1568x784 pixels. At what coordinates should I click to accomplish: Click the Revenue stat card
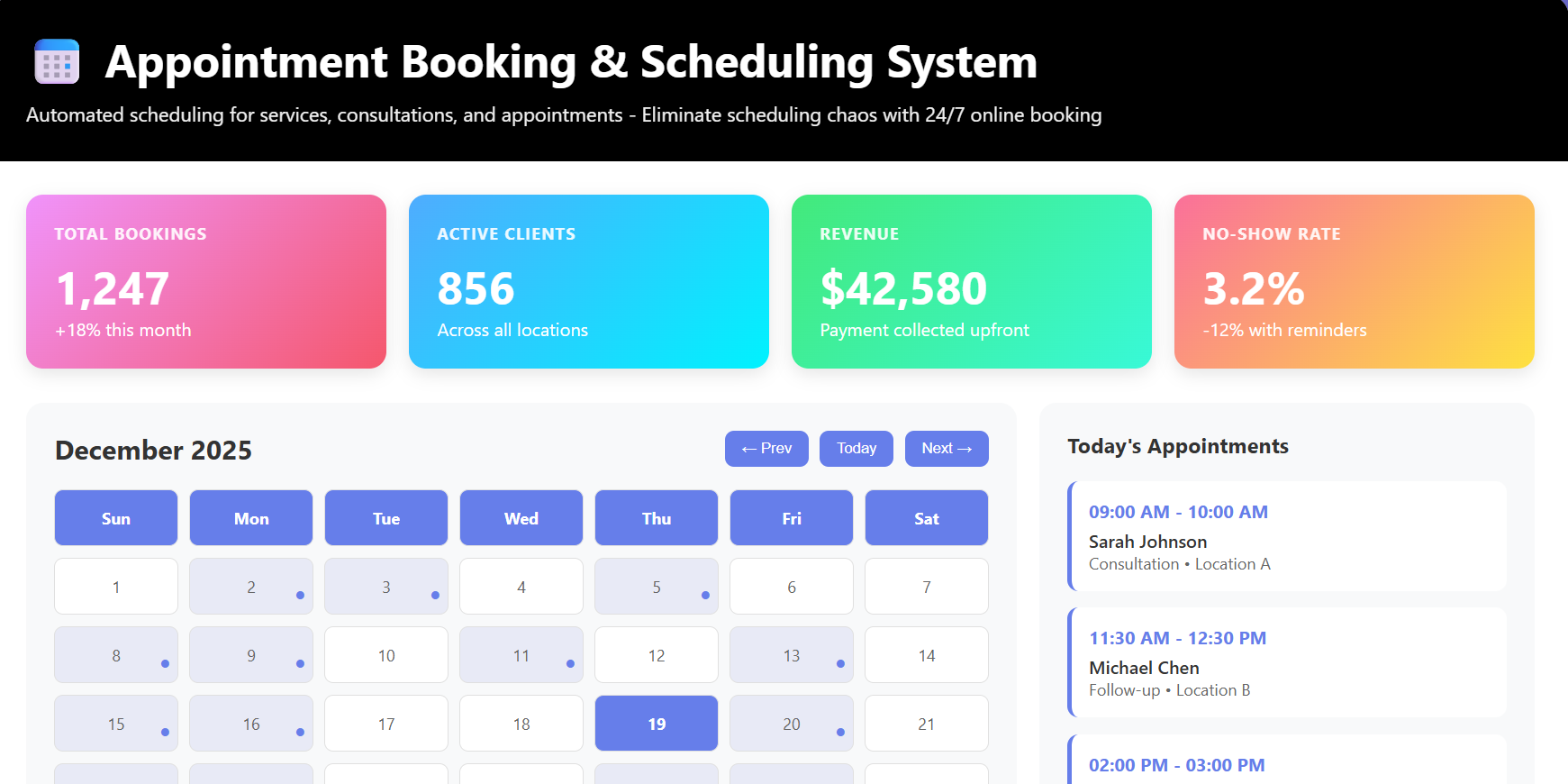(x=972, y=281)
